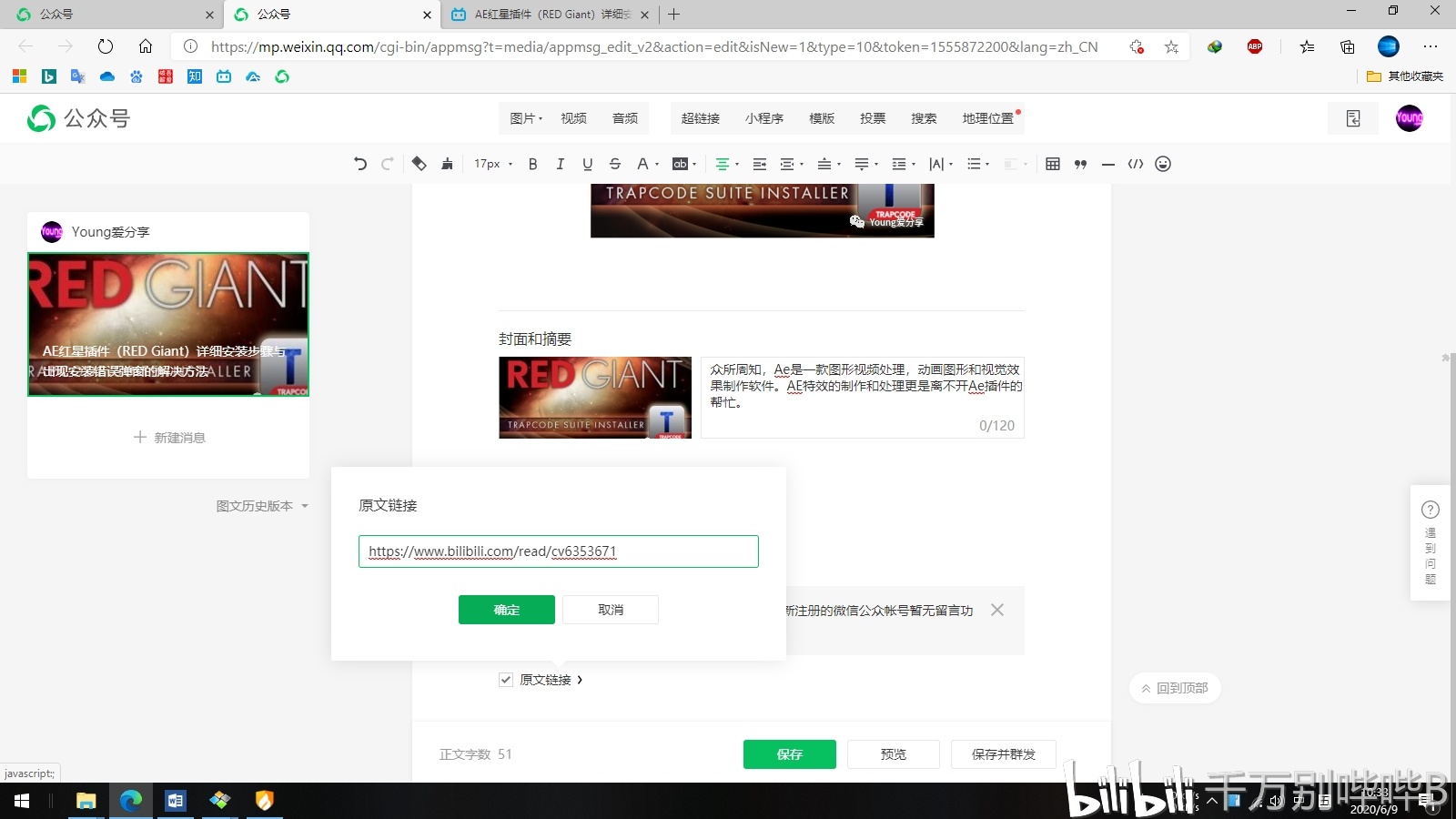Click 回到顶部 to return to top

point(1175,688)
